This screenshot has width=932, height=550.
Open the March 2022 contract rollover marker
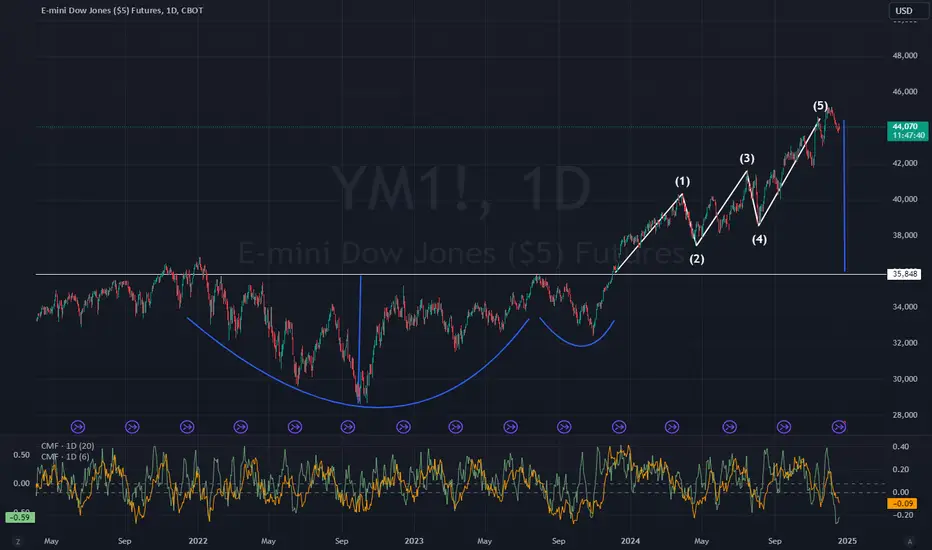coord(241,426)
